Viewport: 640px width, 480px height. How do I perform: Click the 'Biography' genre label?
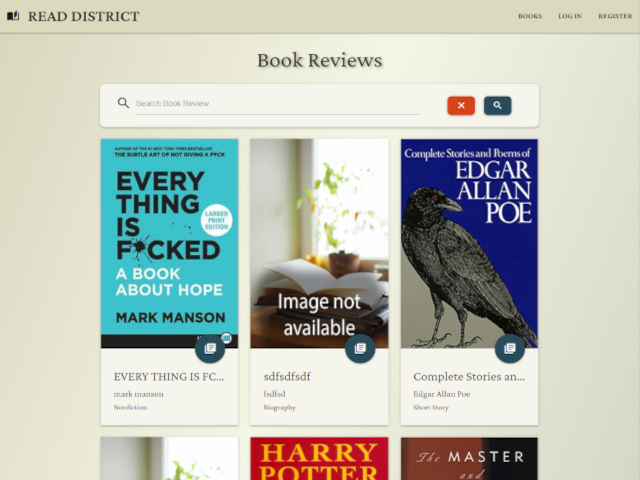pyautogui.click(x=280, y=407)
